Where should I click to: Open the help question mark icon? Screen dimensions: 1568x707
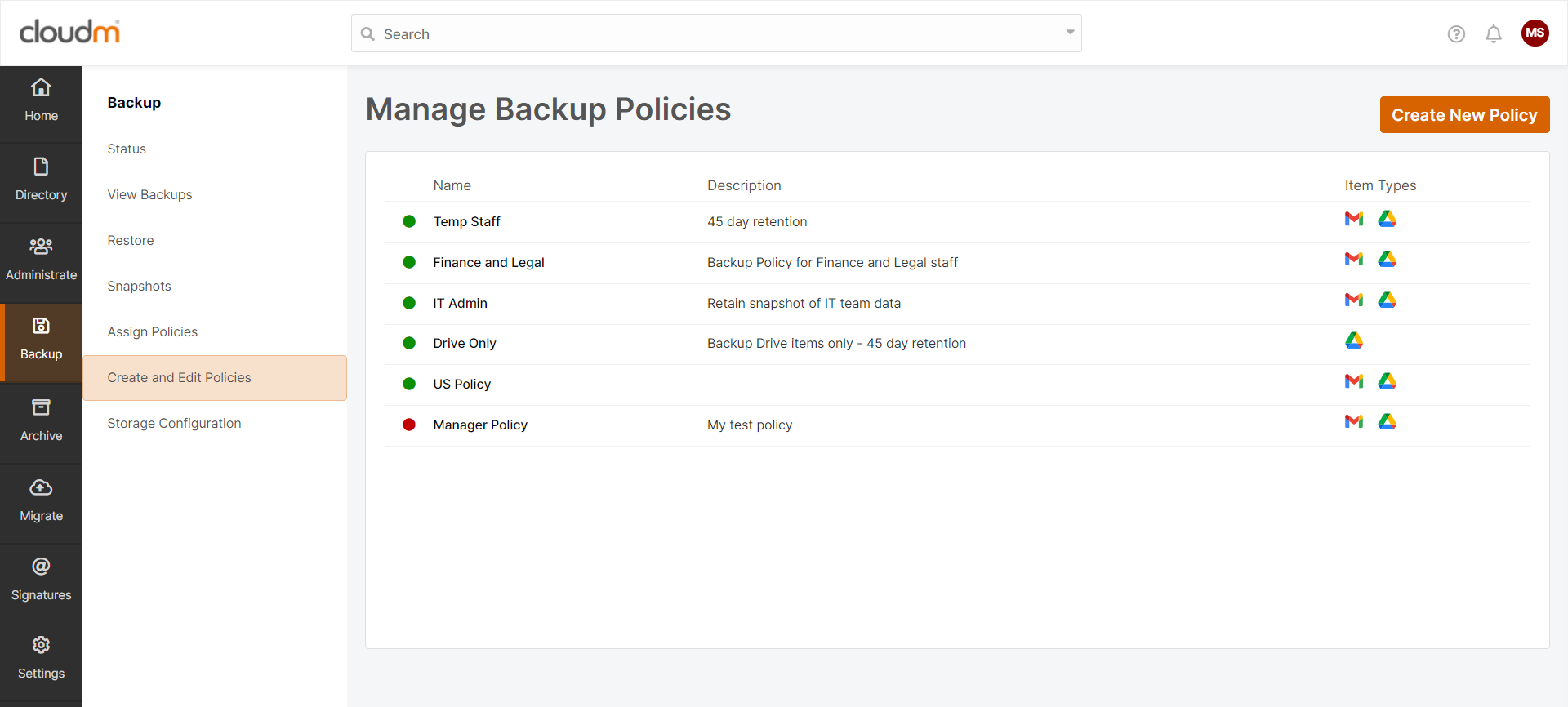(x=1456, y=33)
